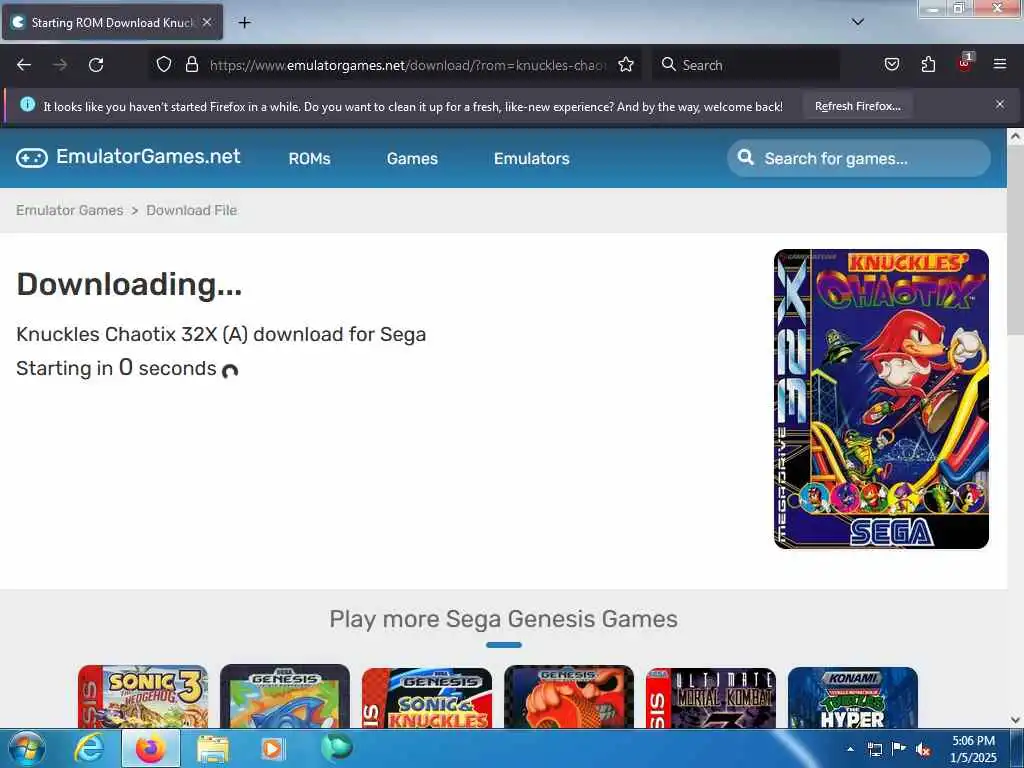The image size is (1024, 768).
Task: Open the orange fist Genesis game thumbnail
Action: pos(569,696)
